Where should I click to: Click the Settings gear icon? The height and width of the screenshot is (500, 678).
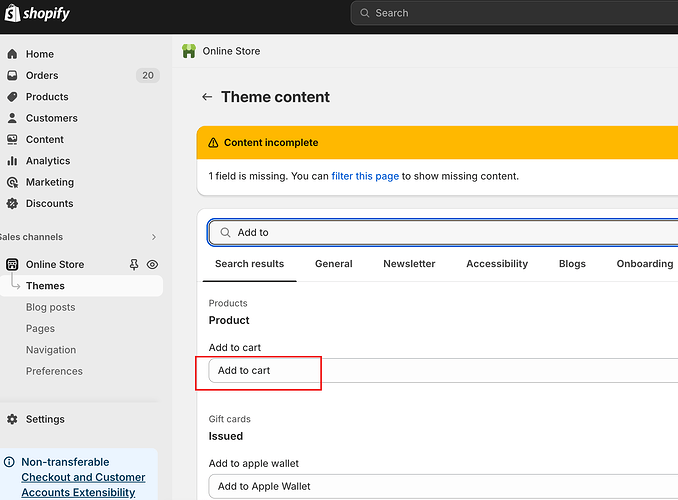pos(12,419)
